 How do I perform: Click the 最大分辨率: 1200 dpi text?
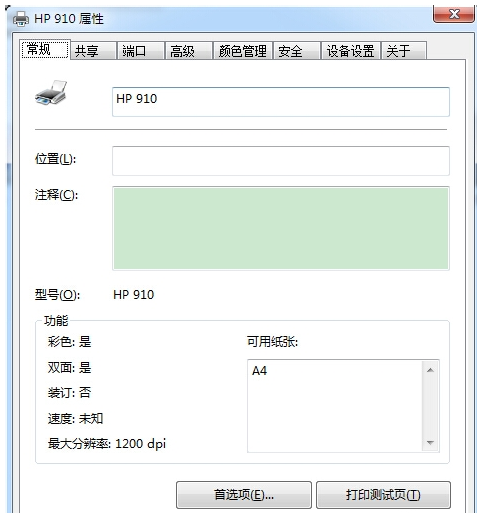click(x=107, y=444)
